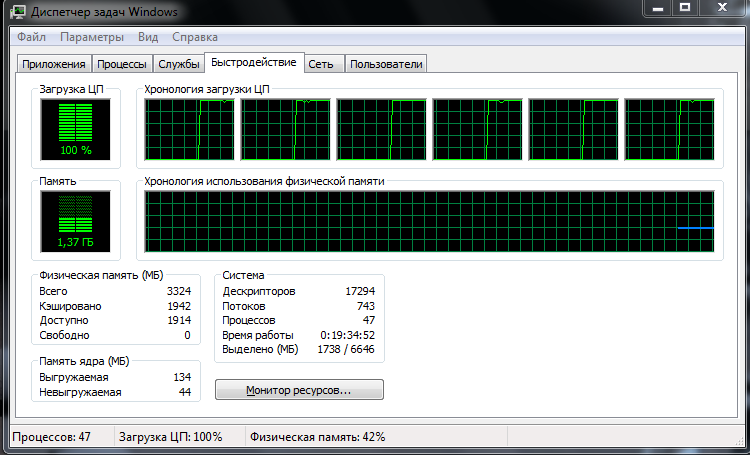Switch to the Процессы tab
750x455 pixels.
point(121,64)
